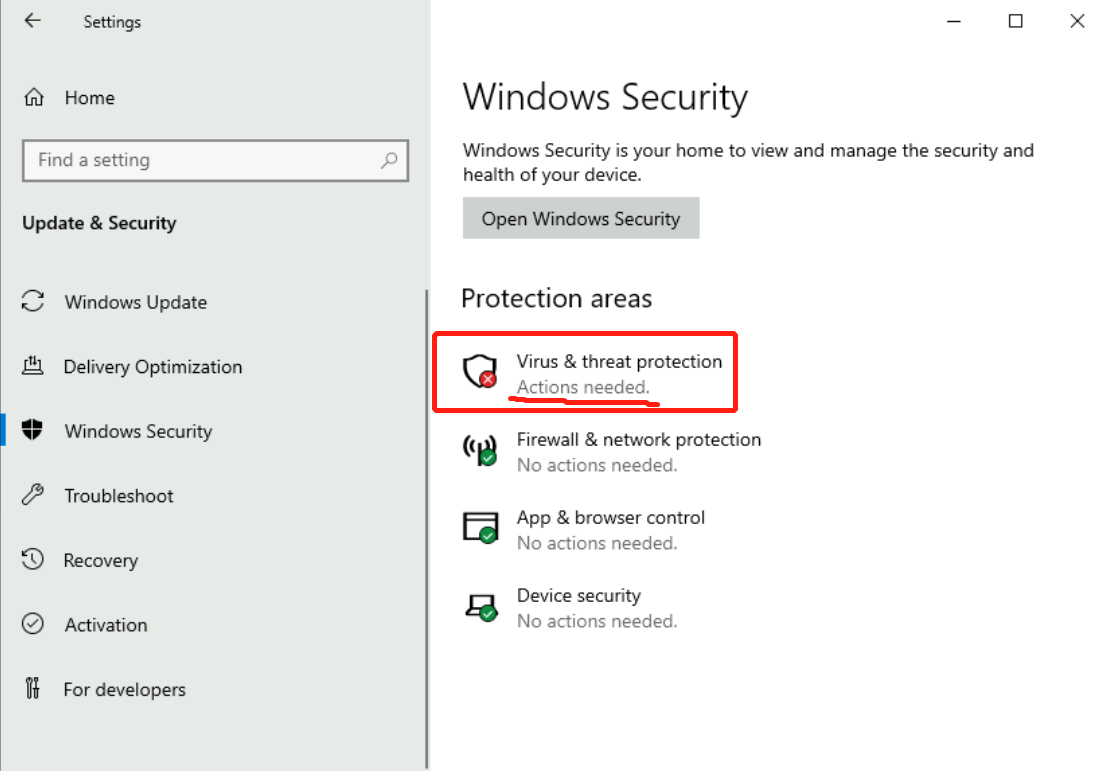Go to Delivery Optimization settings page

coord(152,367)
